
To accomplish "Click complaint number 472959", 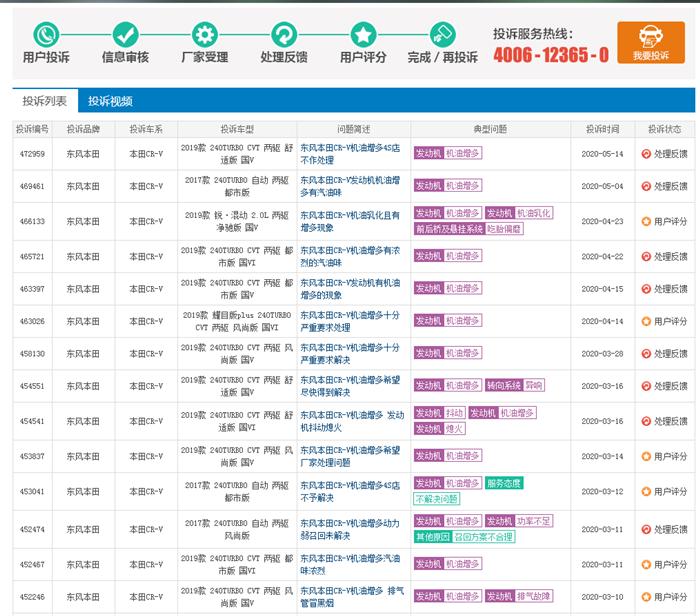I will pos(32,154).
